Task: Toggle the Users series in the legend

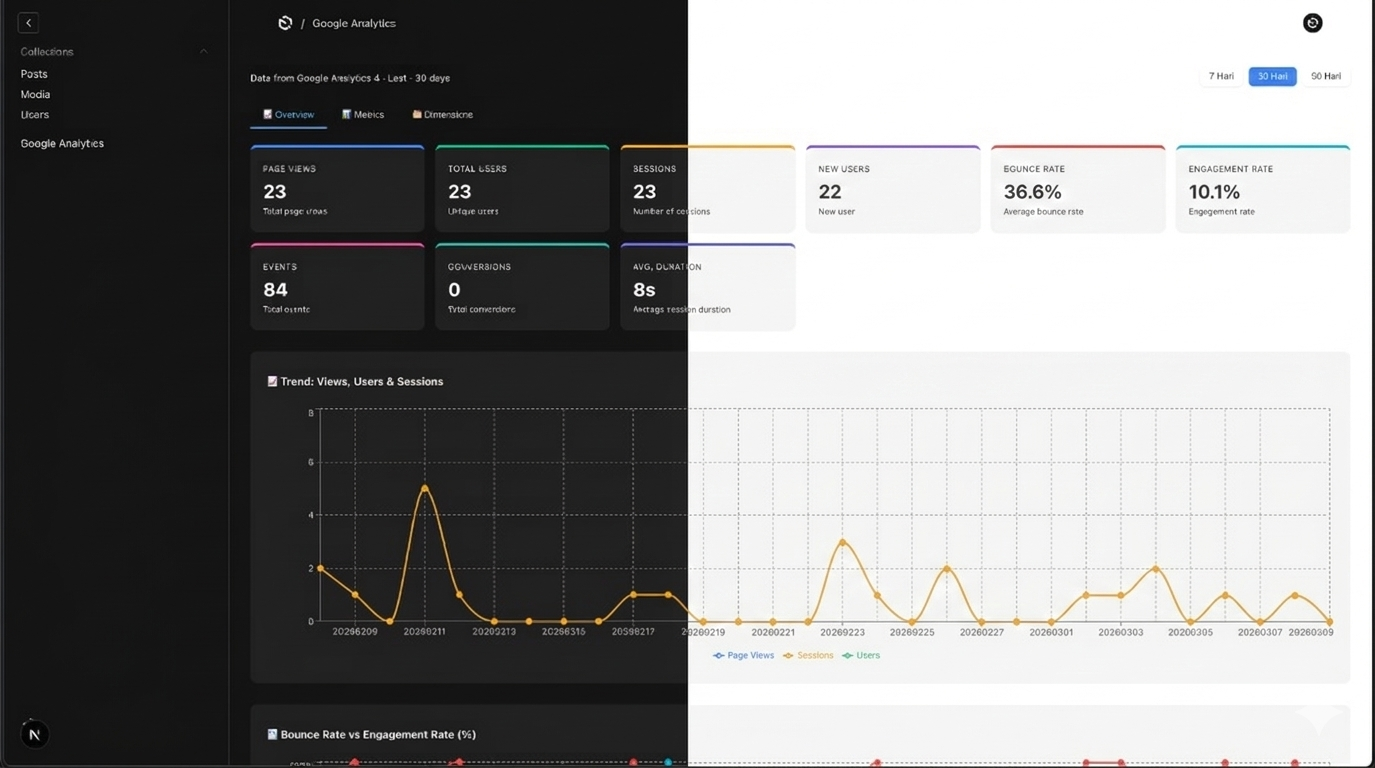Action: coord(860,655)
